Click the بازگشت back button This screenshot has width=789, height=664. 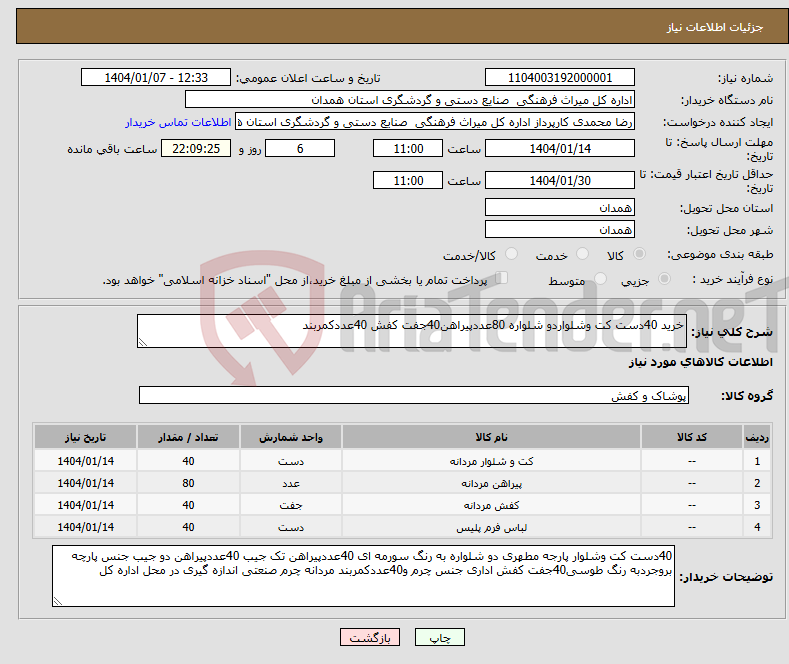(x=370, y=637)
